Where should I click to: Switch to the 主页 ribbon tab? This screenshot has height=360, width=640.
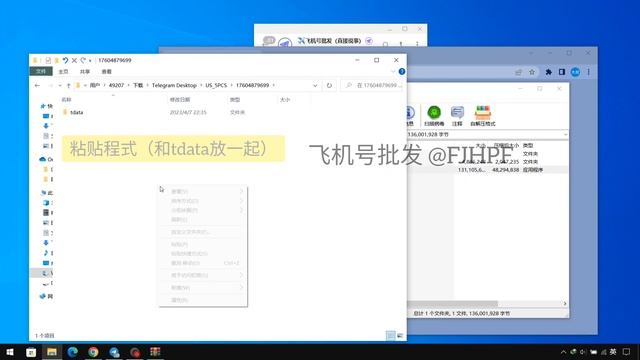tap(63, 71)
